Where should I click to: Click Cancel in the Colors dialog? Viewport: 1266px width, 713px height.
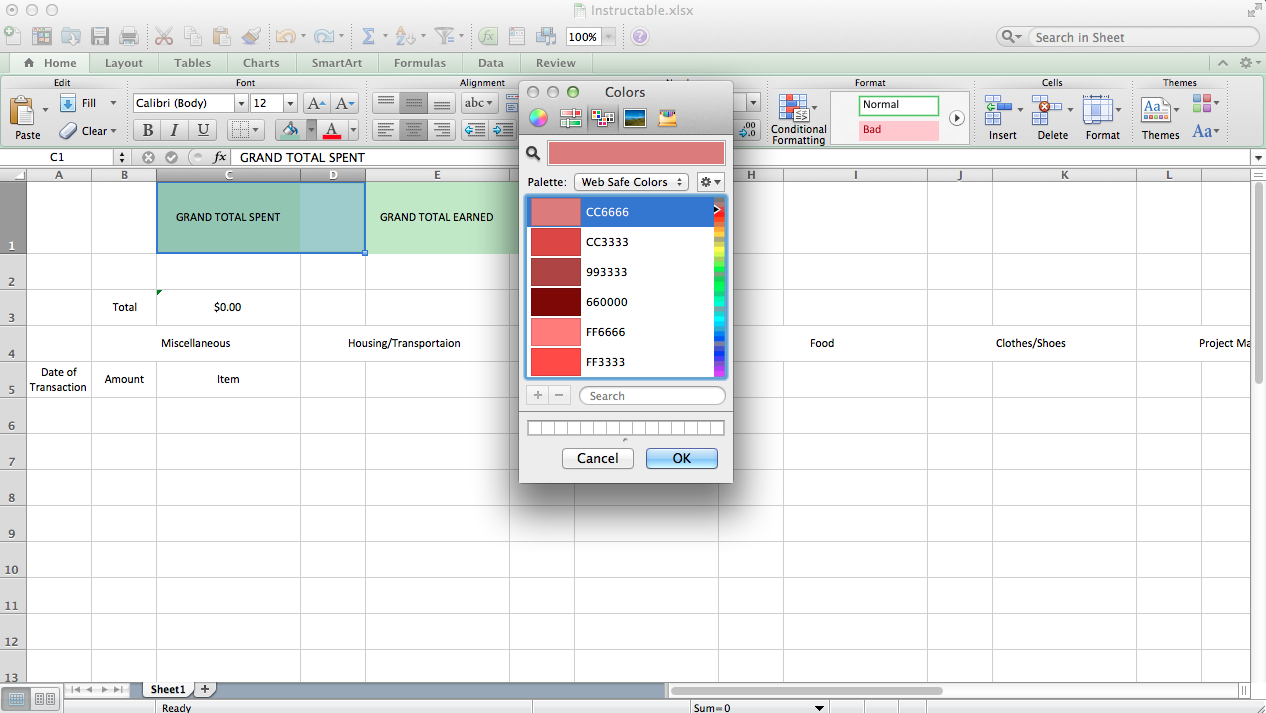[x=598, y=458]
